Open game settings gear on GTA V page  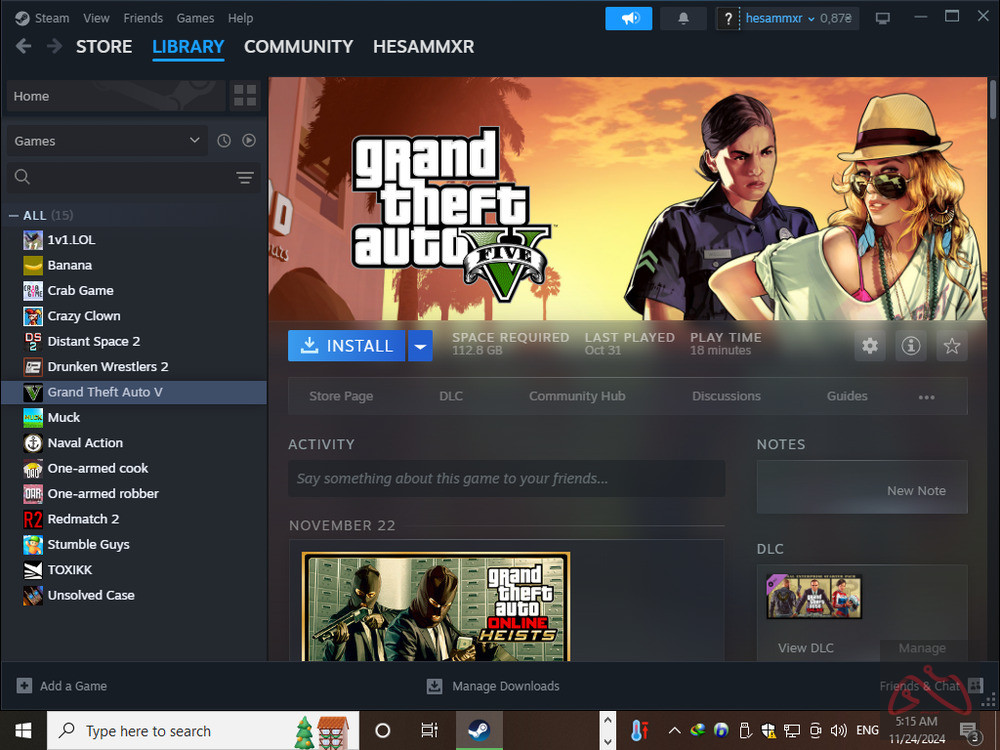[x=869, y=345]
